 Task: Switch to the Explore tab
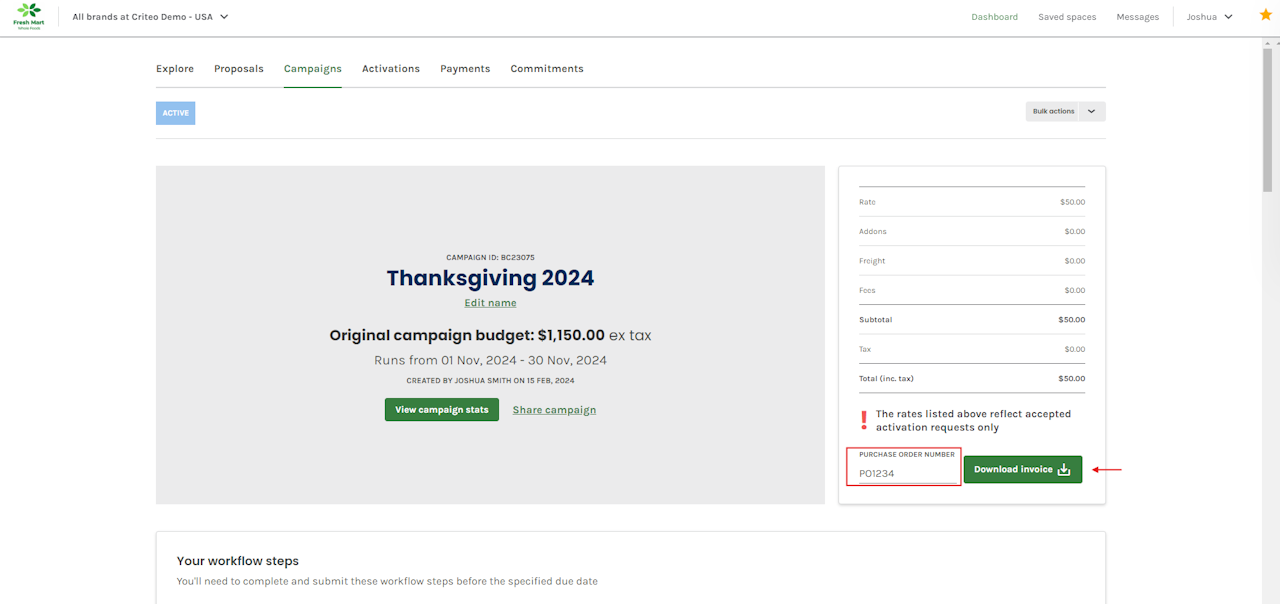click(175, 69)
